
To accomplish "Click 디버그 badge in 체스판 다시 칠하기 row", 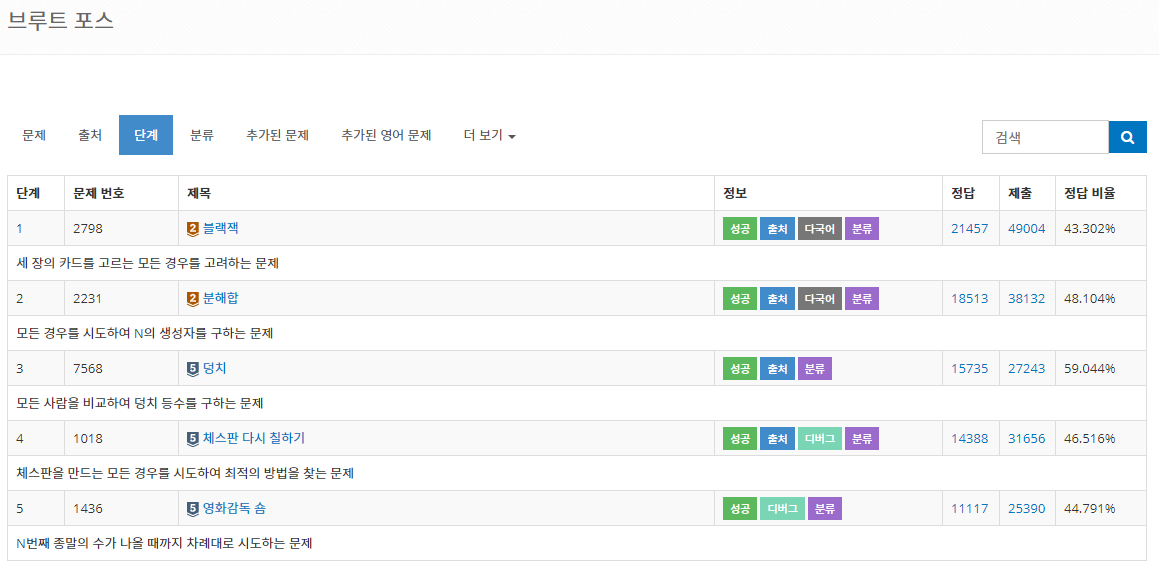I will (820, 438).
